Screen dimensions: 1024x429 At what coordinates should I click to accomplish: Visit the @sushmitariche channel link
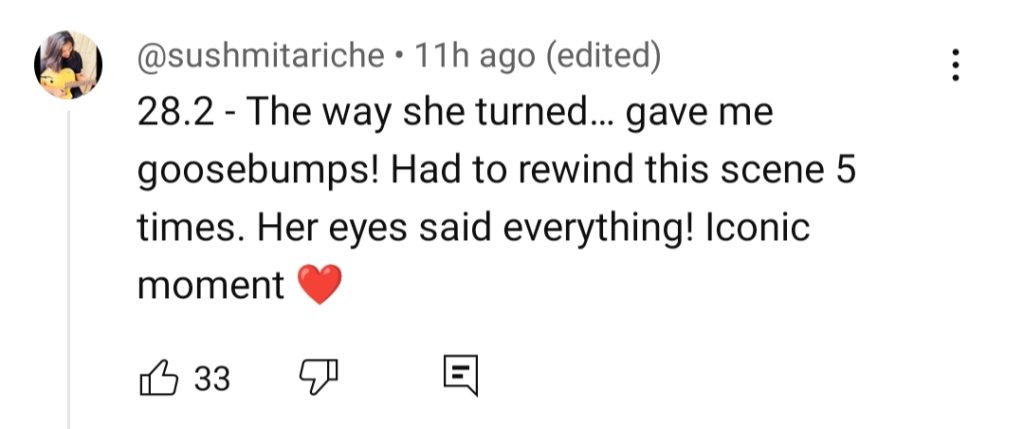261,57
